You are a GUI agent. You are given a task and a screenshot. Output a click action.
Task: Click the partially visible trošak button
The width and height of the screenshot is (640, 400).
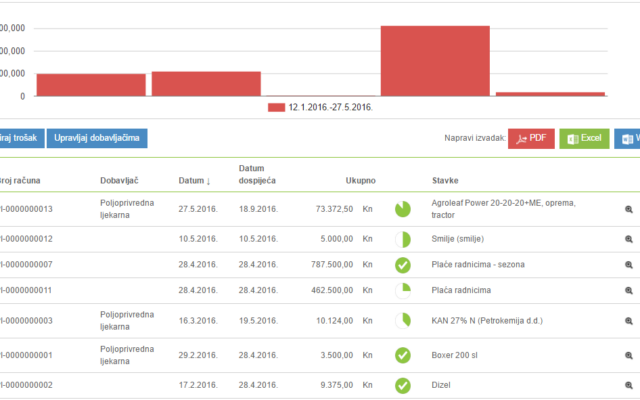[22, 138]
